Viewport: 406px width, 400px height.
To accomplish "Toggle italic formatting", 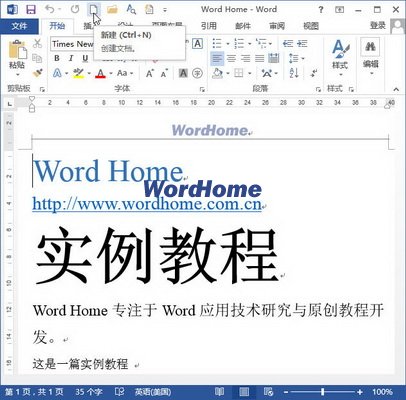I will [x=71, y=58].
